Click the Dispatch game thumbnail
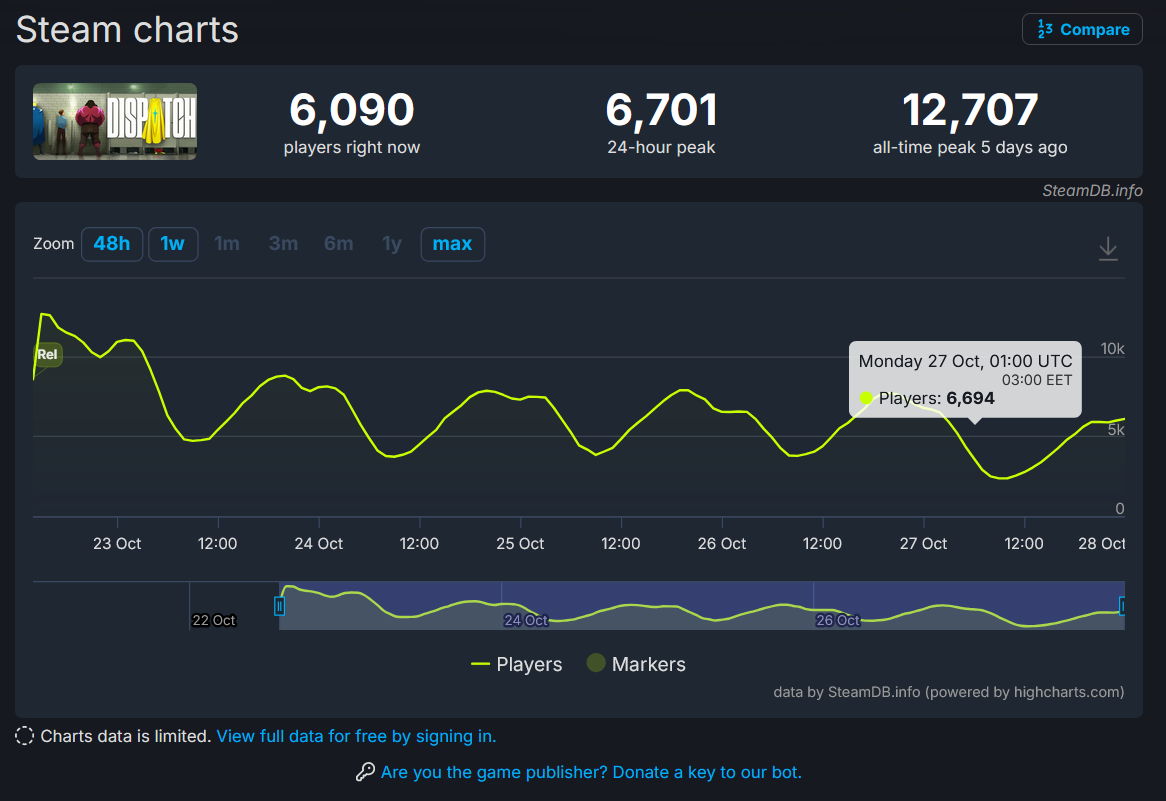Screen dimensions: 1166x801 [115, 121]
